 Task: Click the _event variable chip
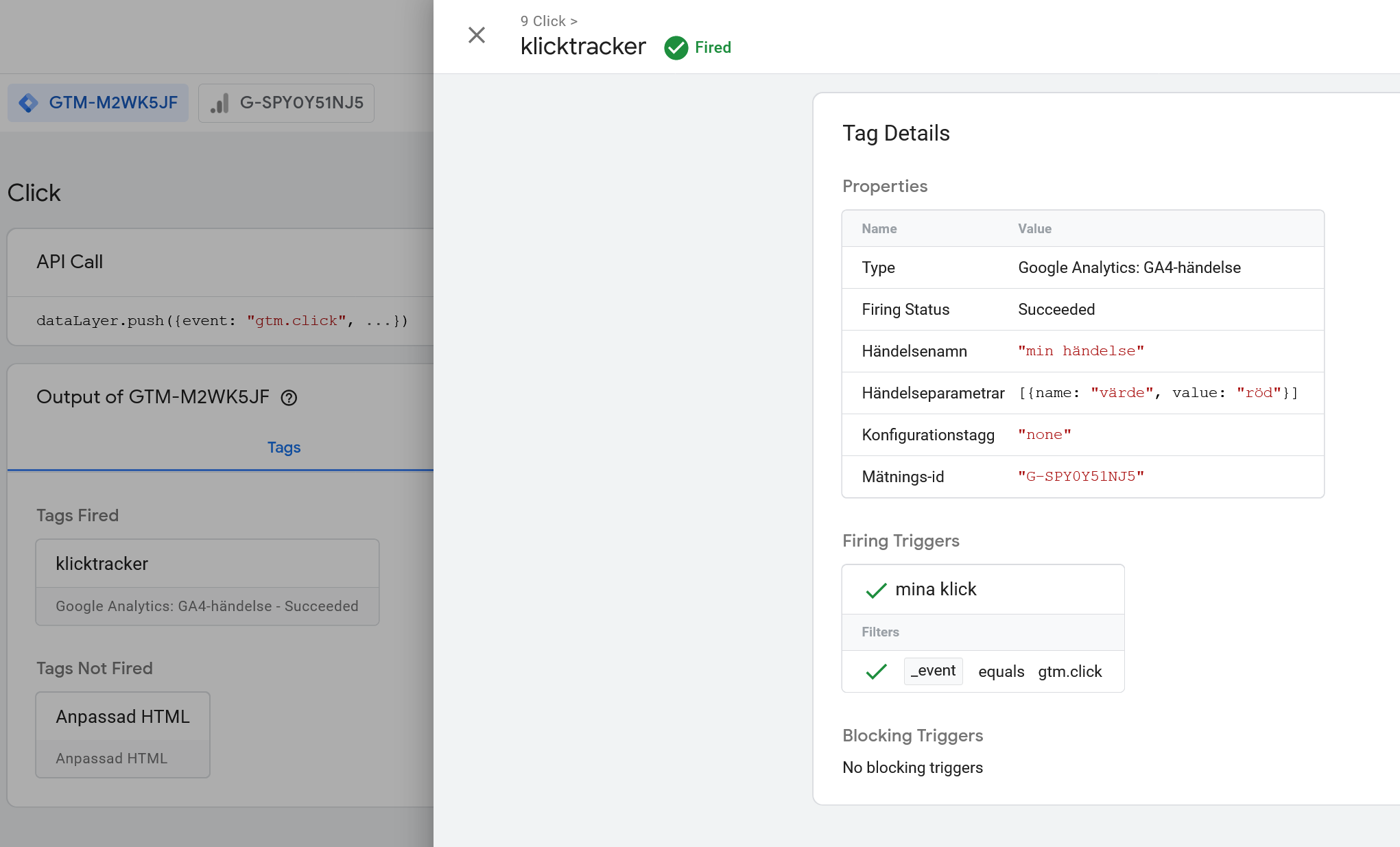coord(933,671)
